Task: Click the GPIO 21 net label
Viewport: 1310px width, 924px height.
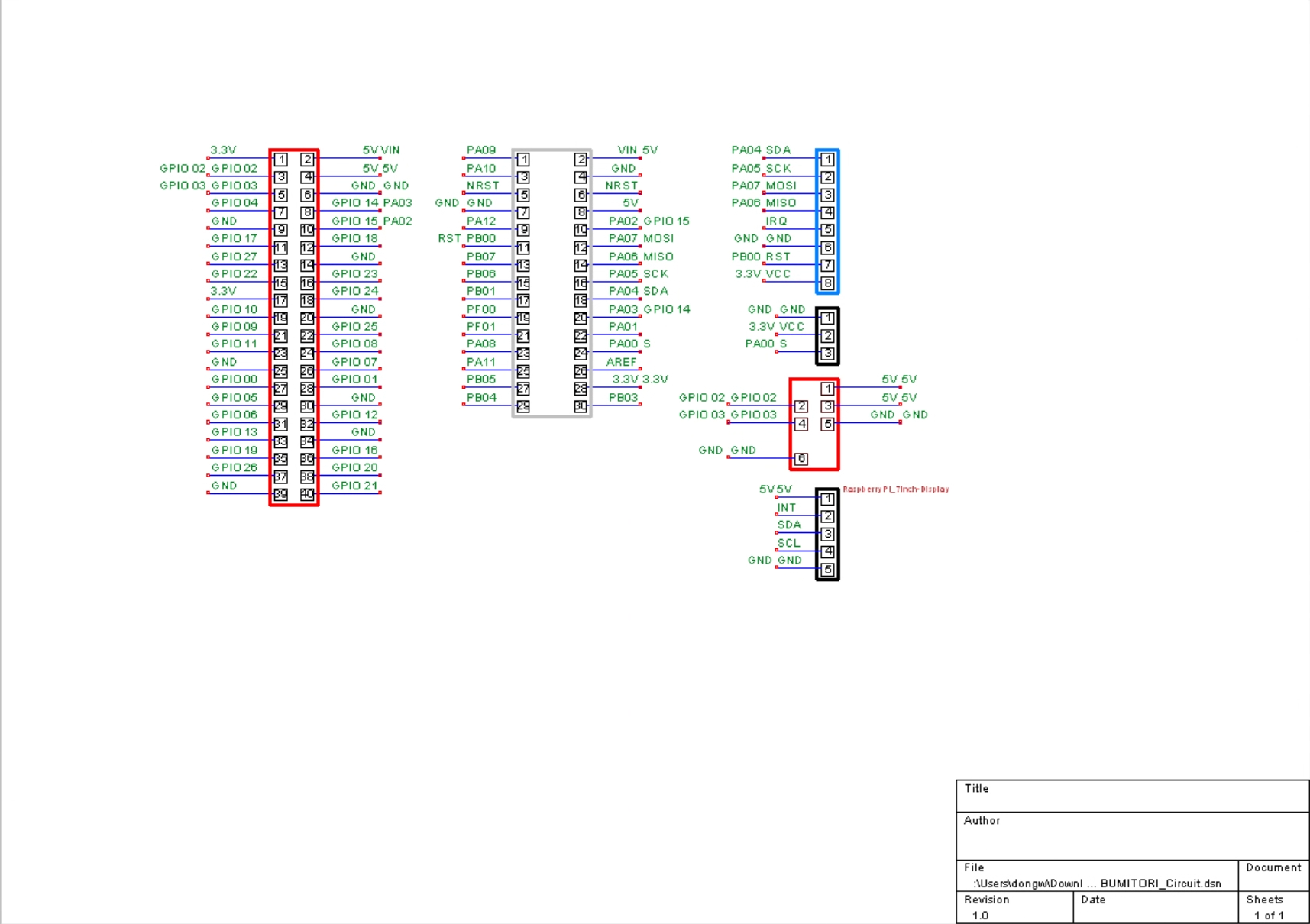Action: 354,486
